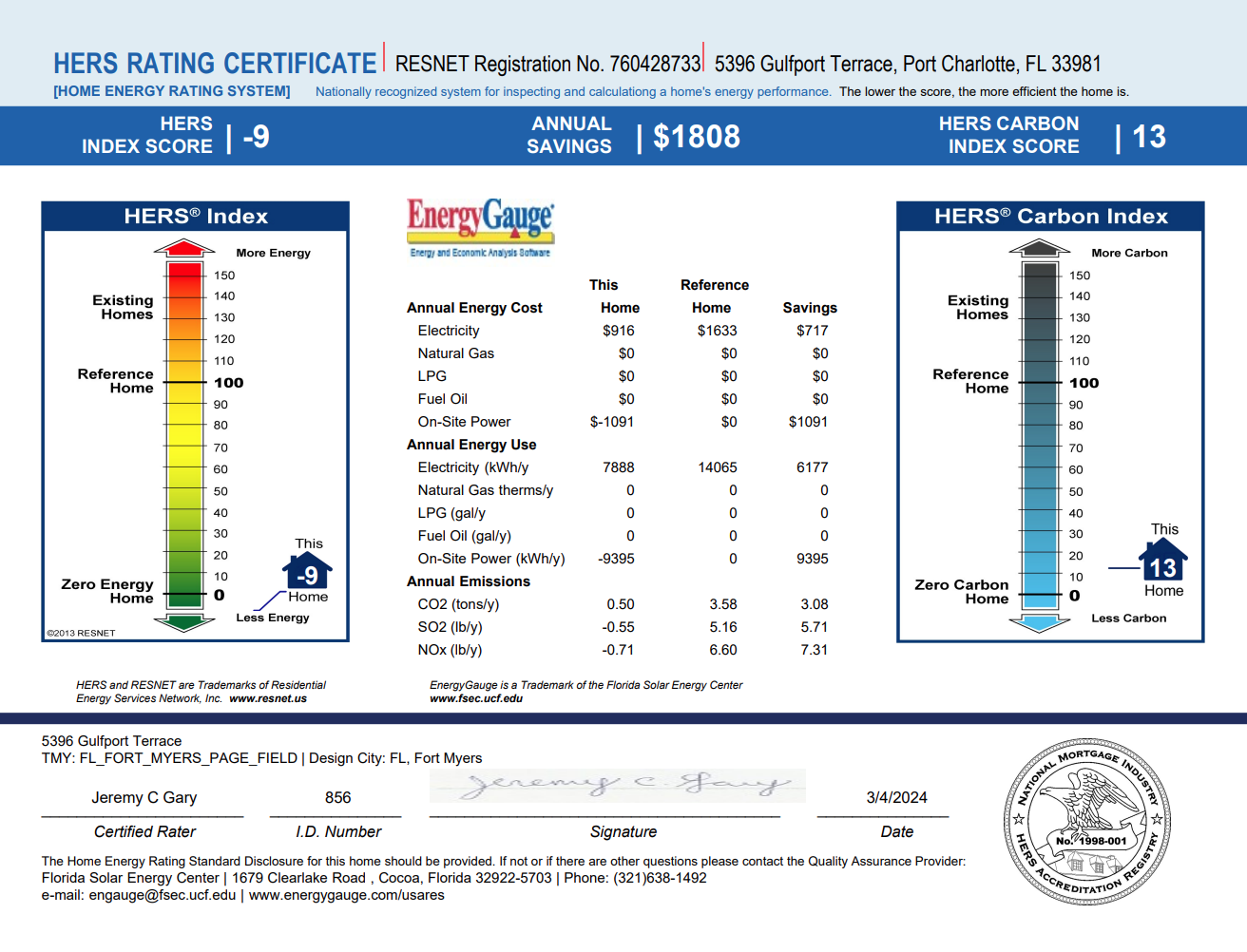1247x952 pixels.
Task: Click the Fuel Oil (gal/y) row label
Action: click(x=465, y=536)
